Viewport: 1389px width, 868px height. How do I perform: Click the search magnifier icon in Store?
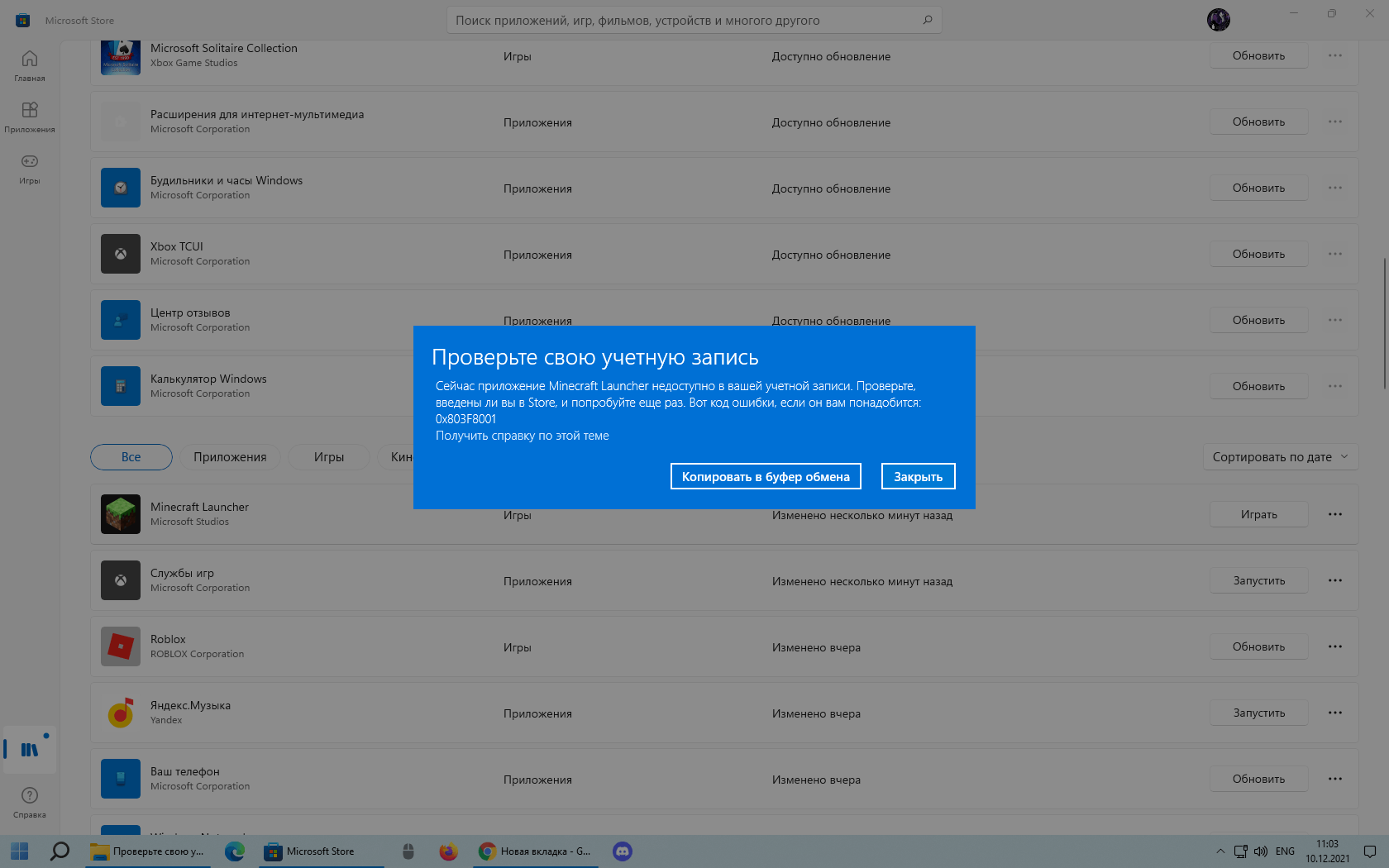pos(928,20)
